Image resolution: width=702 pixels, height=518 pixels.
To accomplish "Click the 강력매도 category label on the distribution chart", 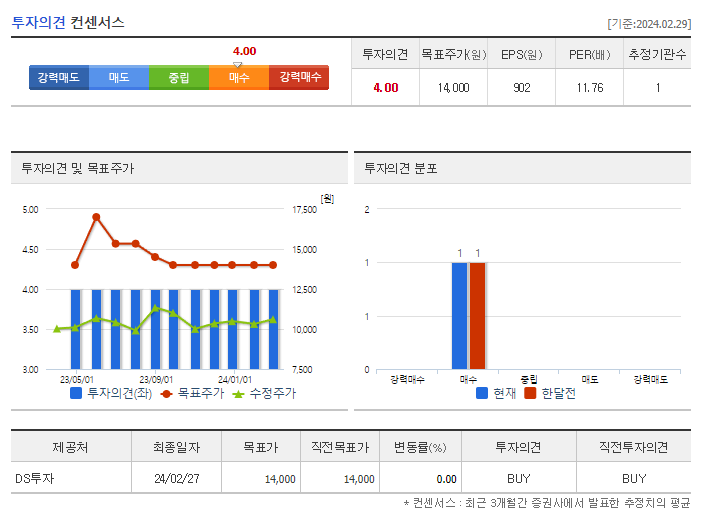I will (651, 380).
